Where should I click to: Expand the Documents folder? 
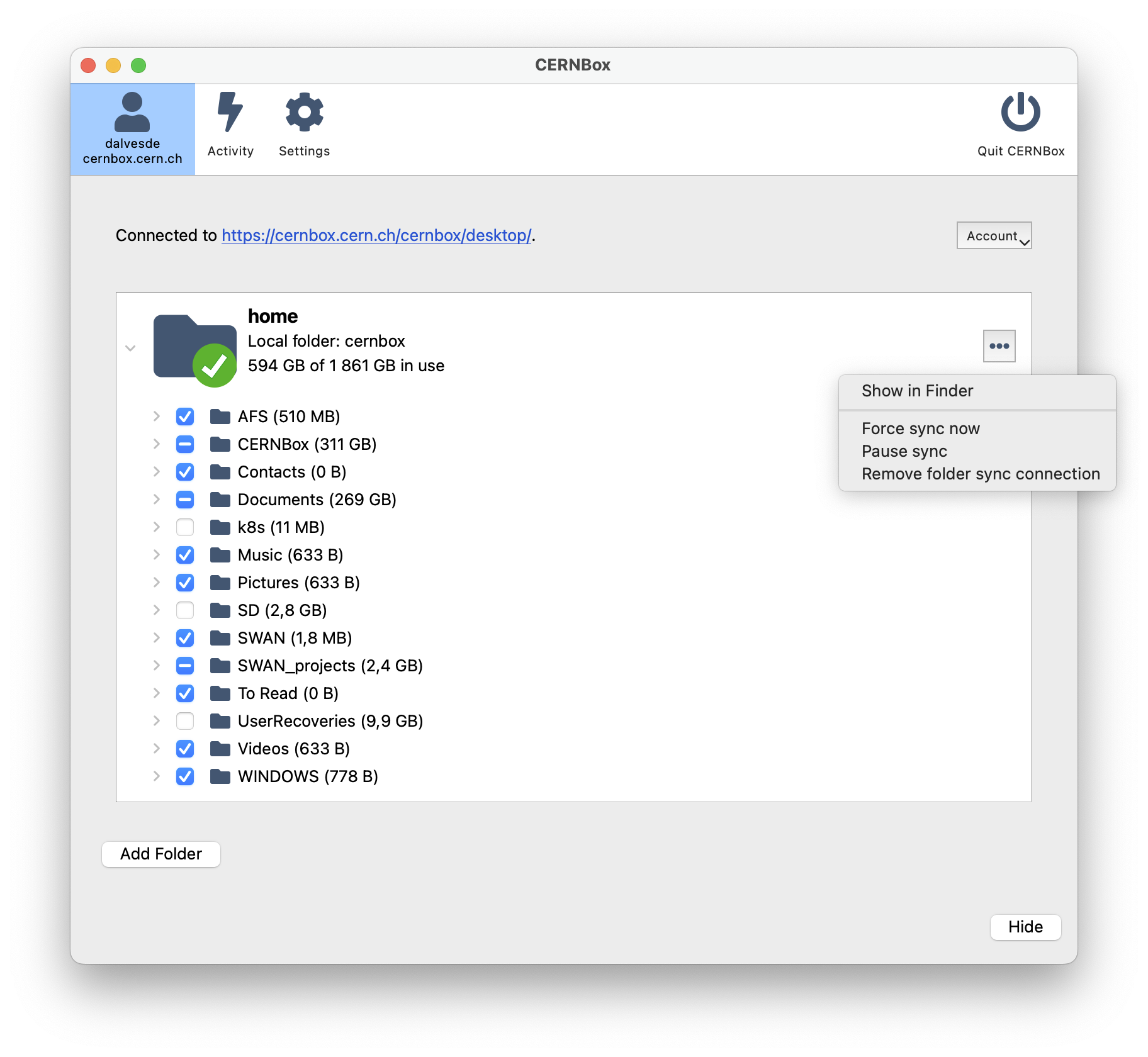(157, 500)
